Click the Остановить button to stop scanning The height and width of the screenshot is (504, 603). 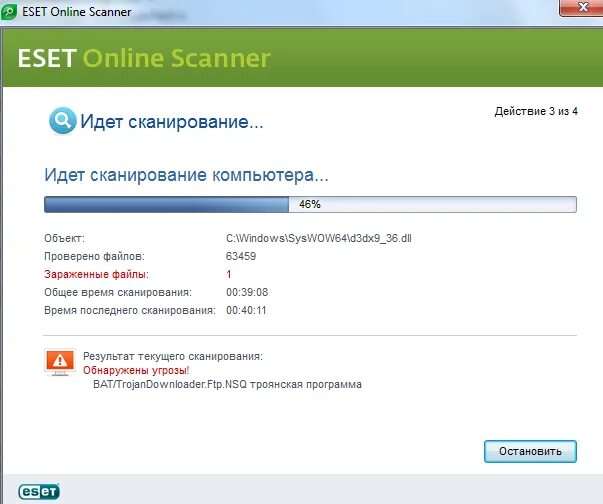point(530,451)
